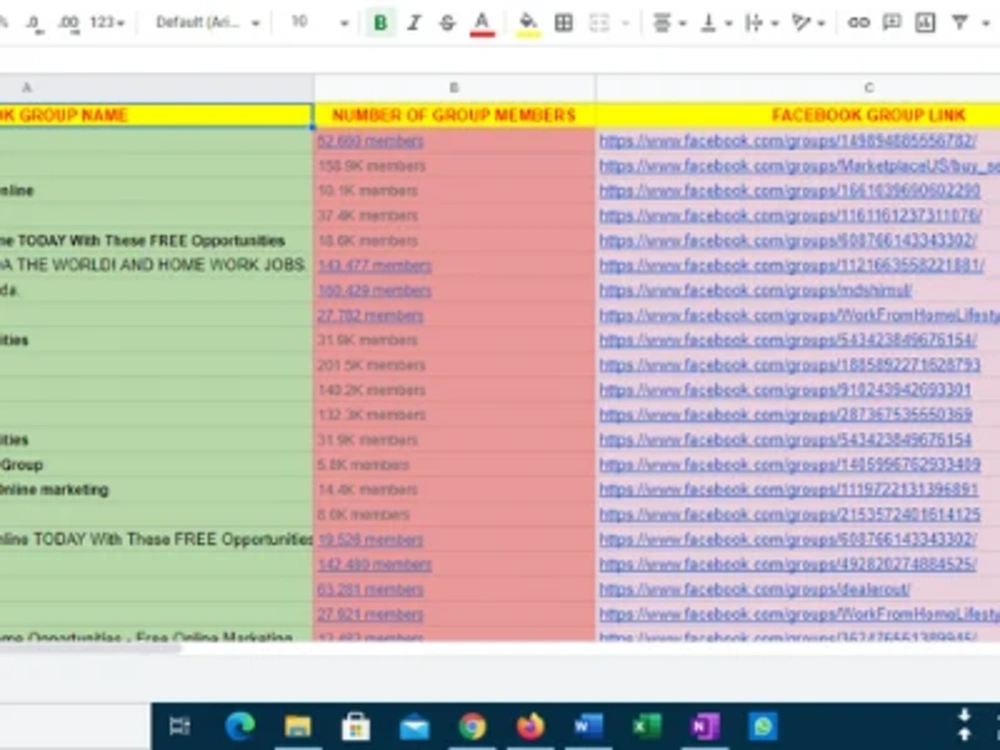
Task: Open Microsoft Store from the taskbar
Action: (356, 726)
